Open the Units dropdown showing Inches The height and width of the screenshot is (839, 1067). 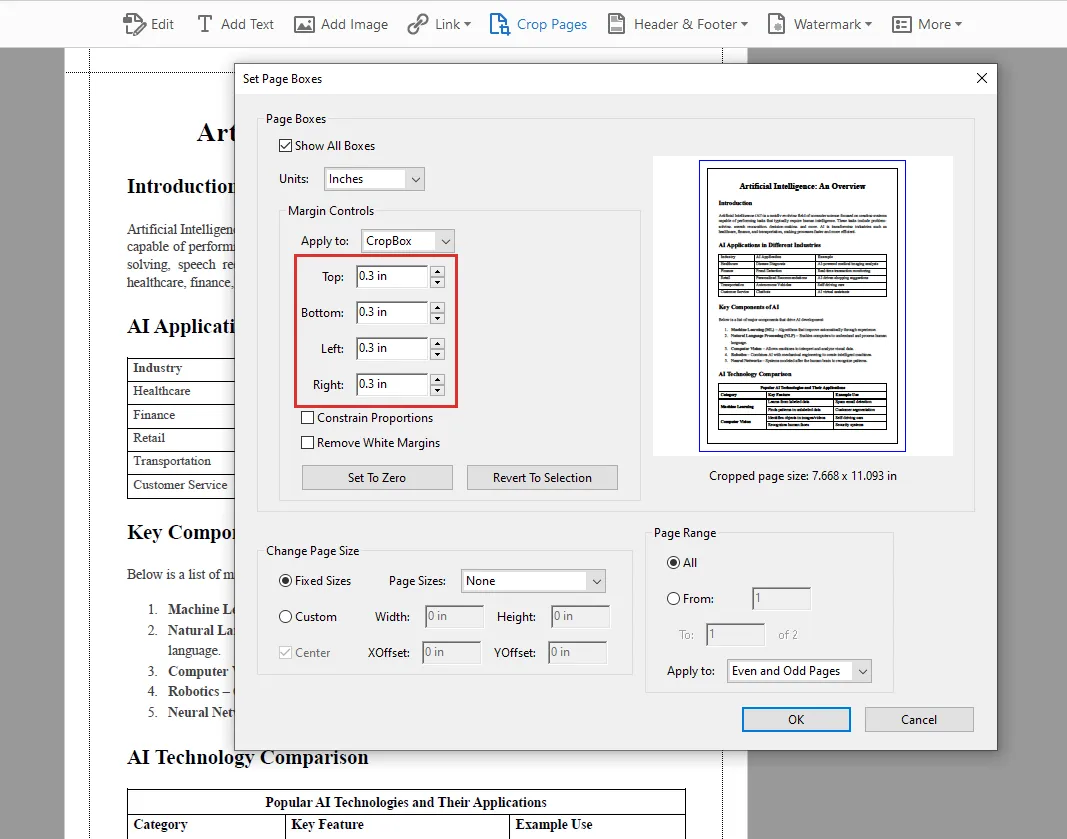[374, 179]
